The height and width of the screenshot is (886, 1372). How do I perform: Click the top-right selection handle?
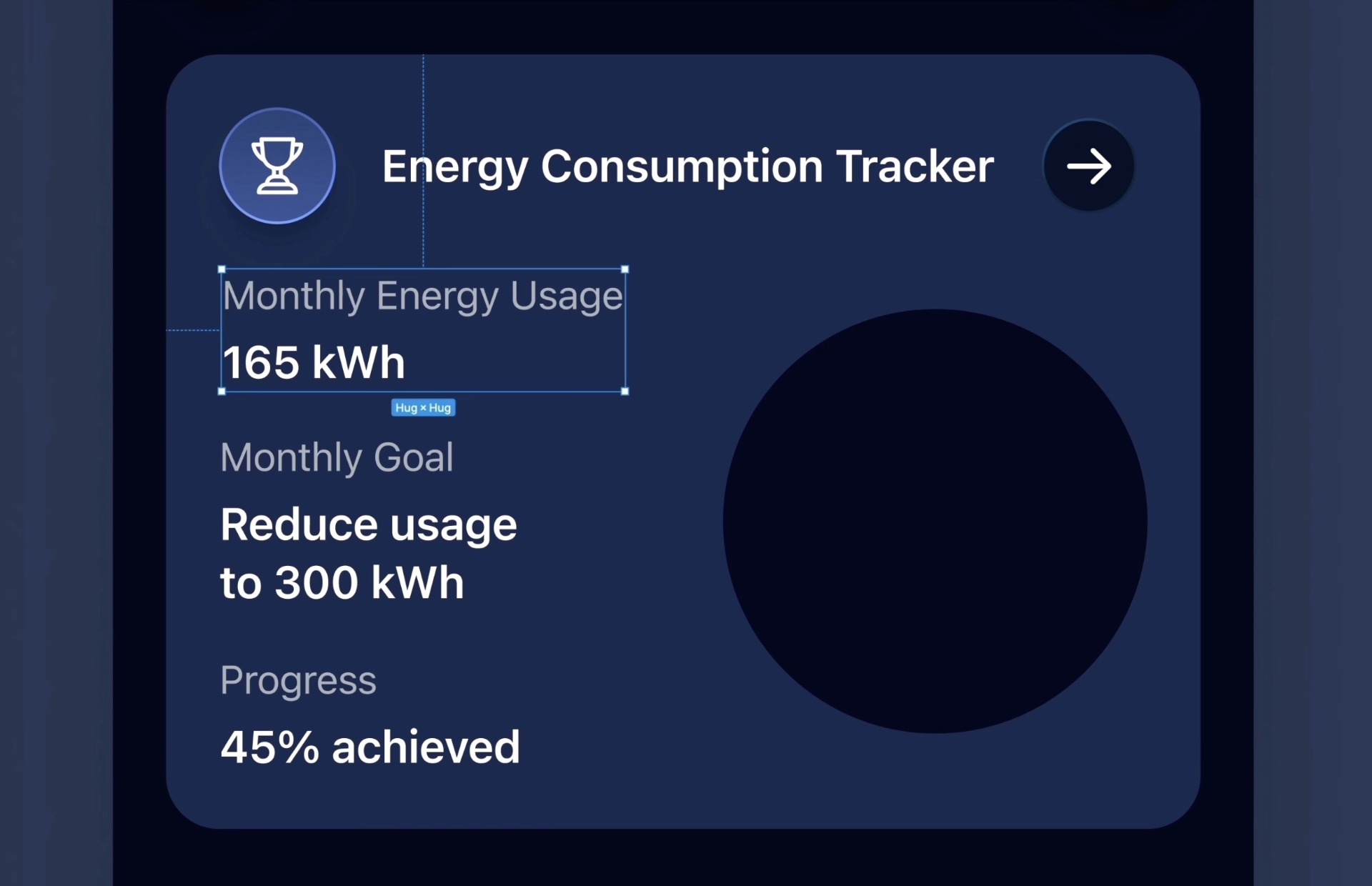coord(625,269)
